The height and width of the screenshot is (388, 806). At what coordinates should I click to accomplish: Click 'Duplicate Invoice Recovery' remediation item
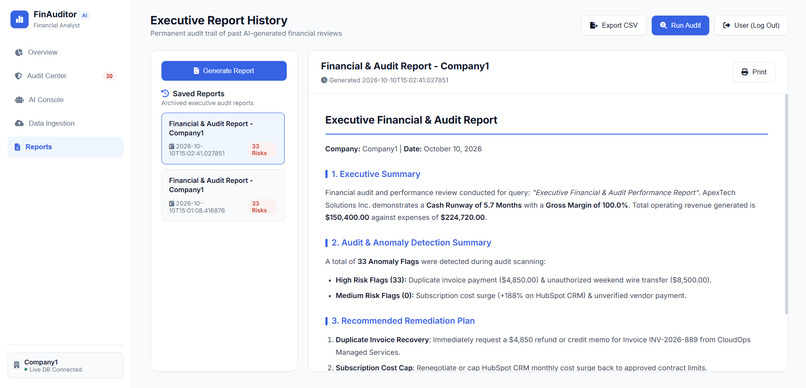coord(383,340)
